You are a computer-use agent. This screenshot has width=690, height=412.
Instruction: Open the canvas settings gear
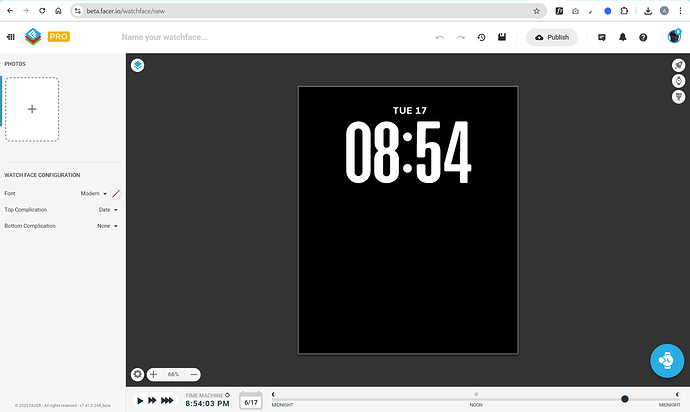pos(138,374)
